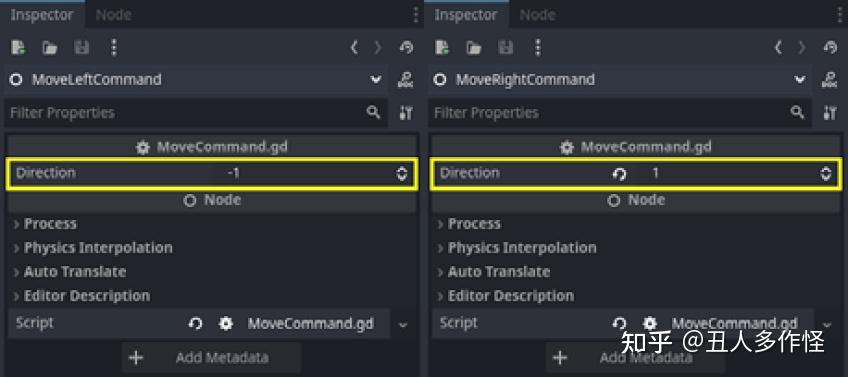
Task: Open documentation icon beside MoveLeftCommand
Action: pyautogui.click(x=406, y=80)
